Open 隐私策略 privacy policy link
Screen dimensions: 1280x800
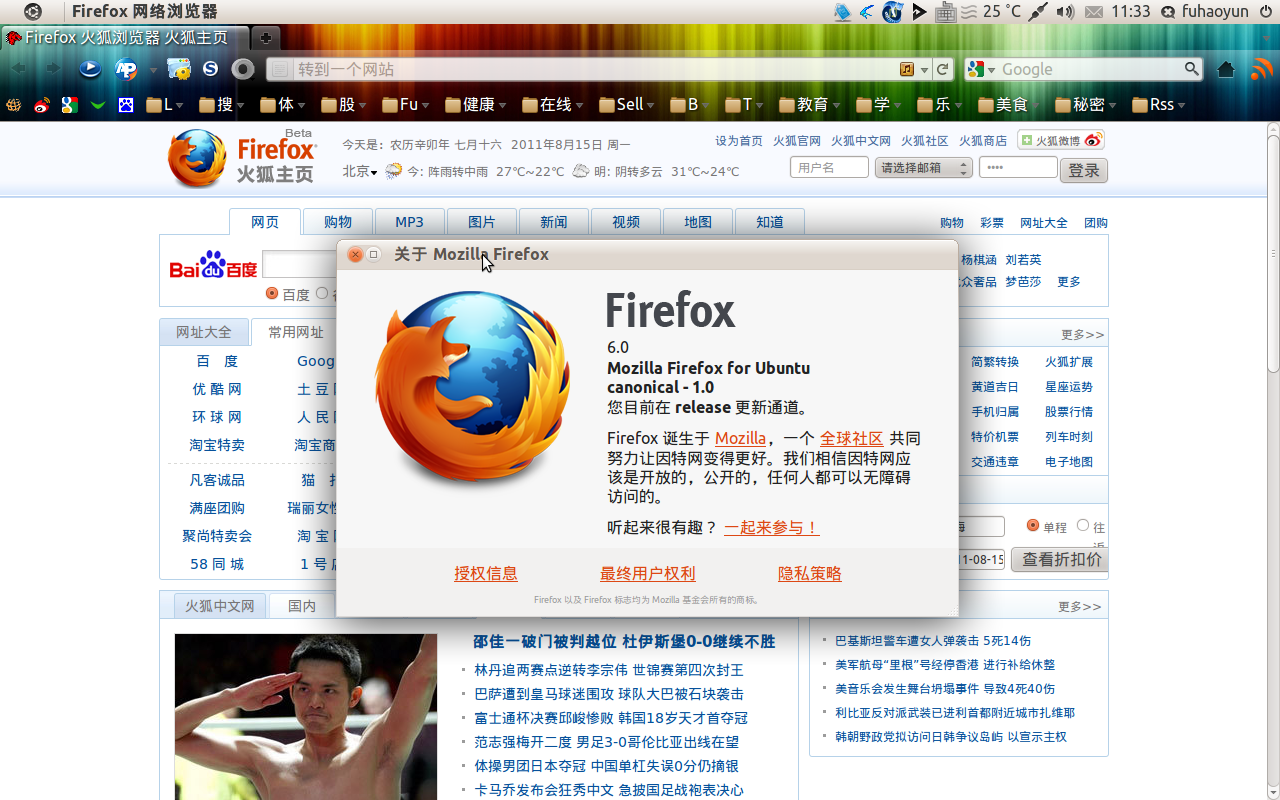click(810, 573)
